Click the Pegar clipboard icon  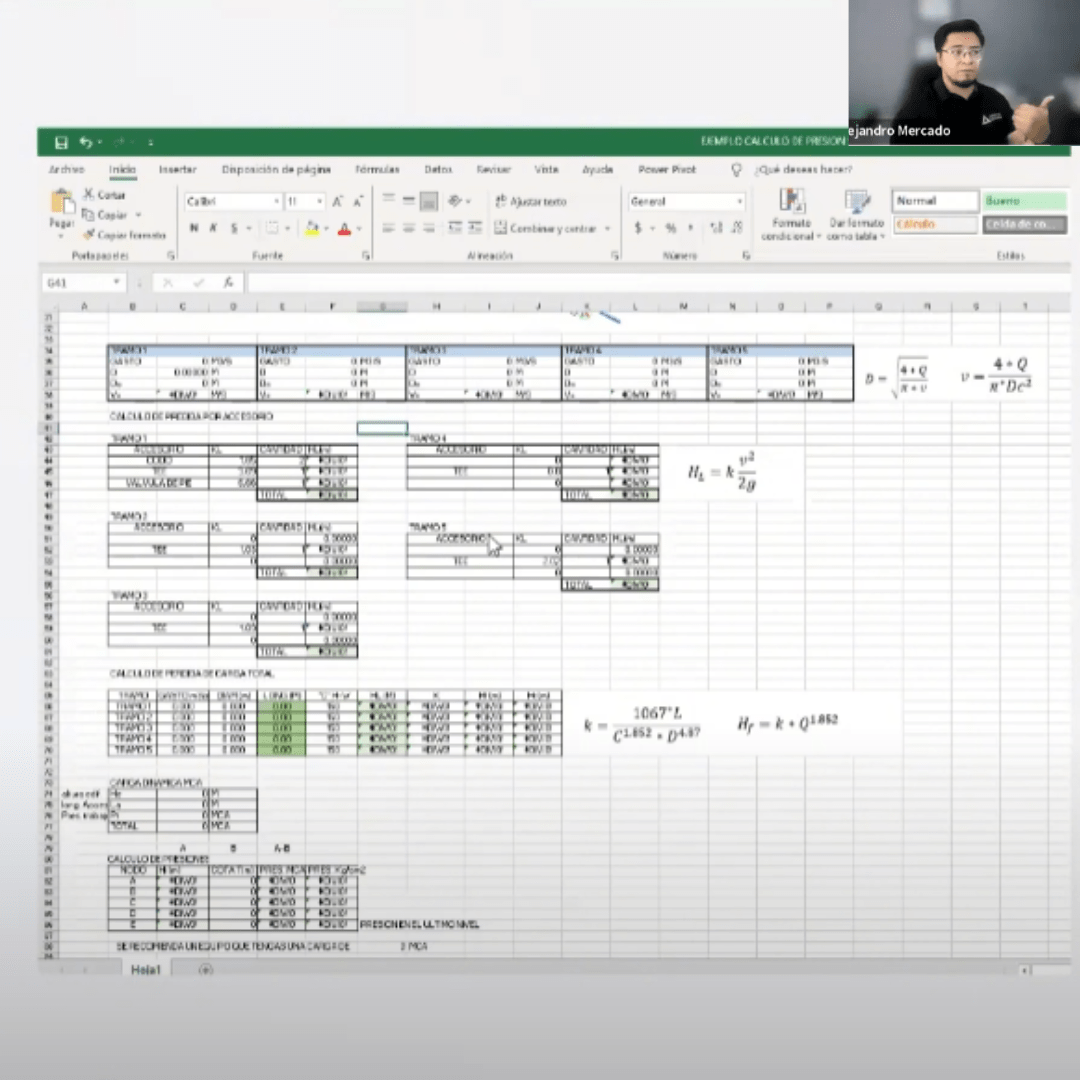62,205
